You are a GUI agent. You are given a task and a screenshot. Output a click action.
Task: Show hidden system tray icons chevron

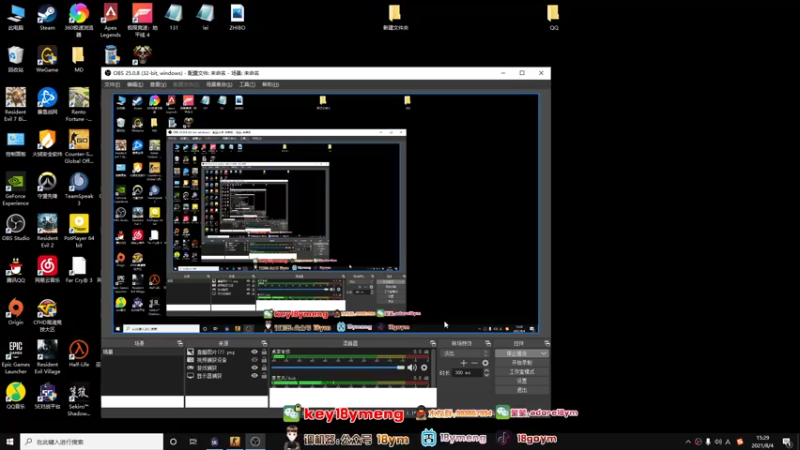(688, 442)
